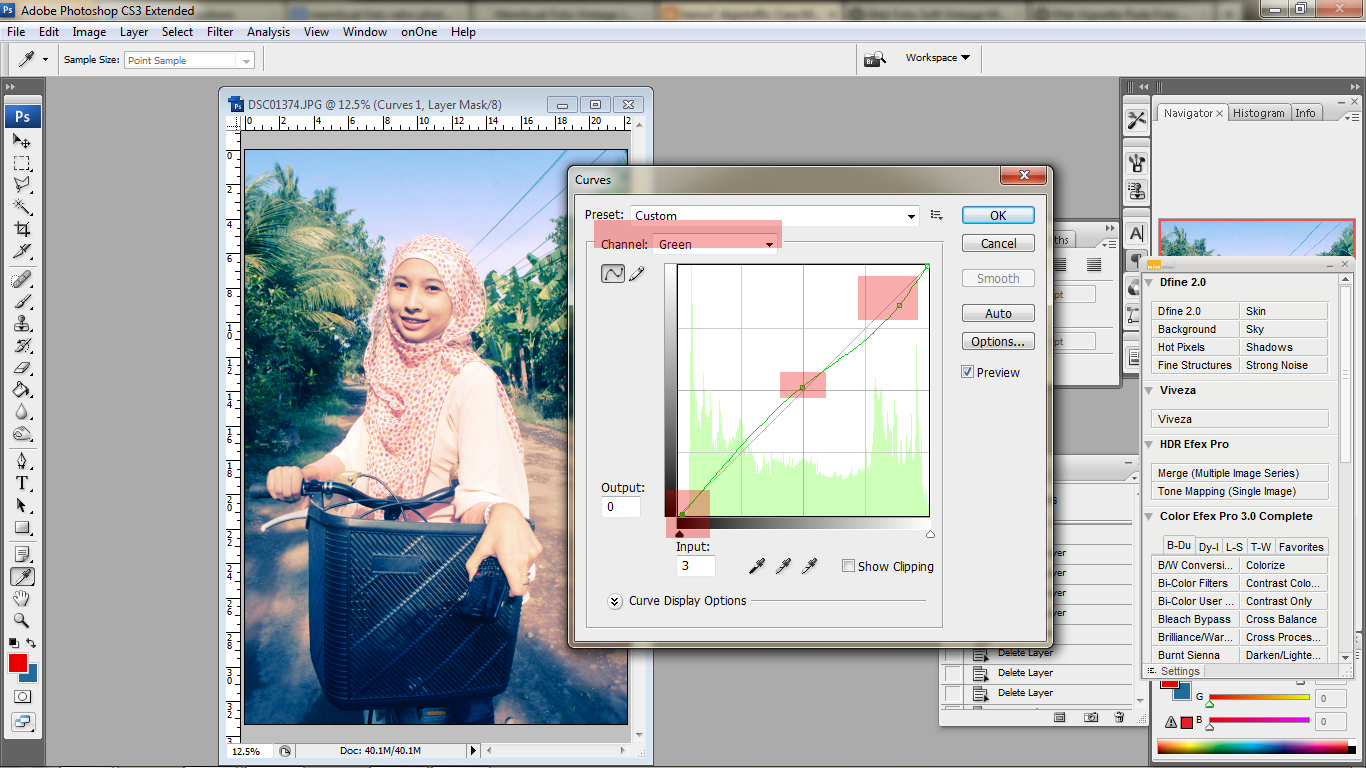Click OK in Curves dialog
1366x768 pixels.
coord(998,215)
